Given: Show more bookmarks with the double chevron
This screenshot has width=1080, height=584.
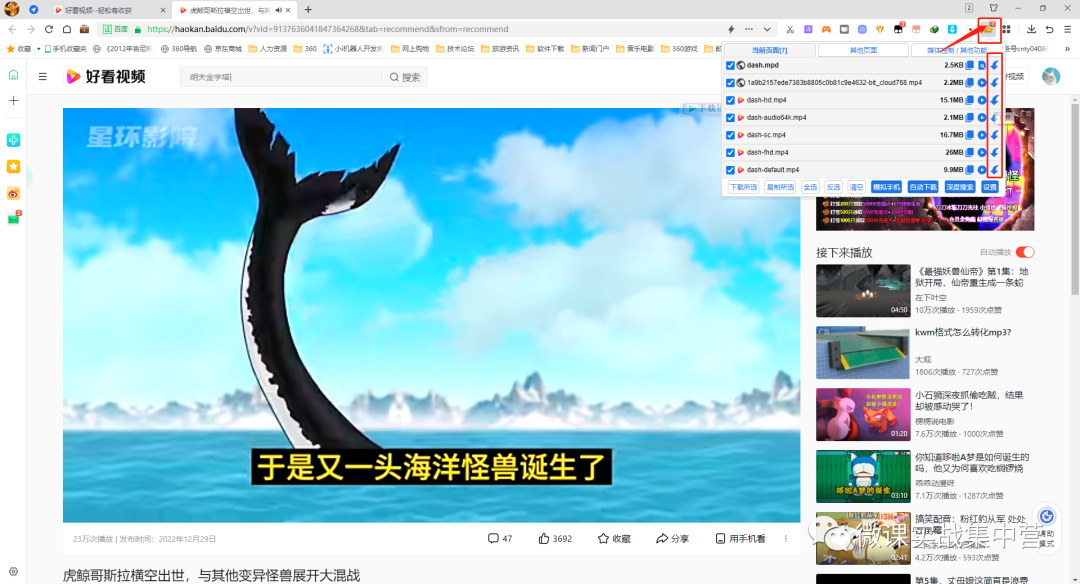Looking at the screenshot, I should coord(1068,49).
